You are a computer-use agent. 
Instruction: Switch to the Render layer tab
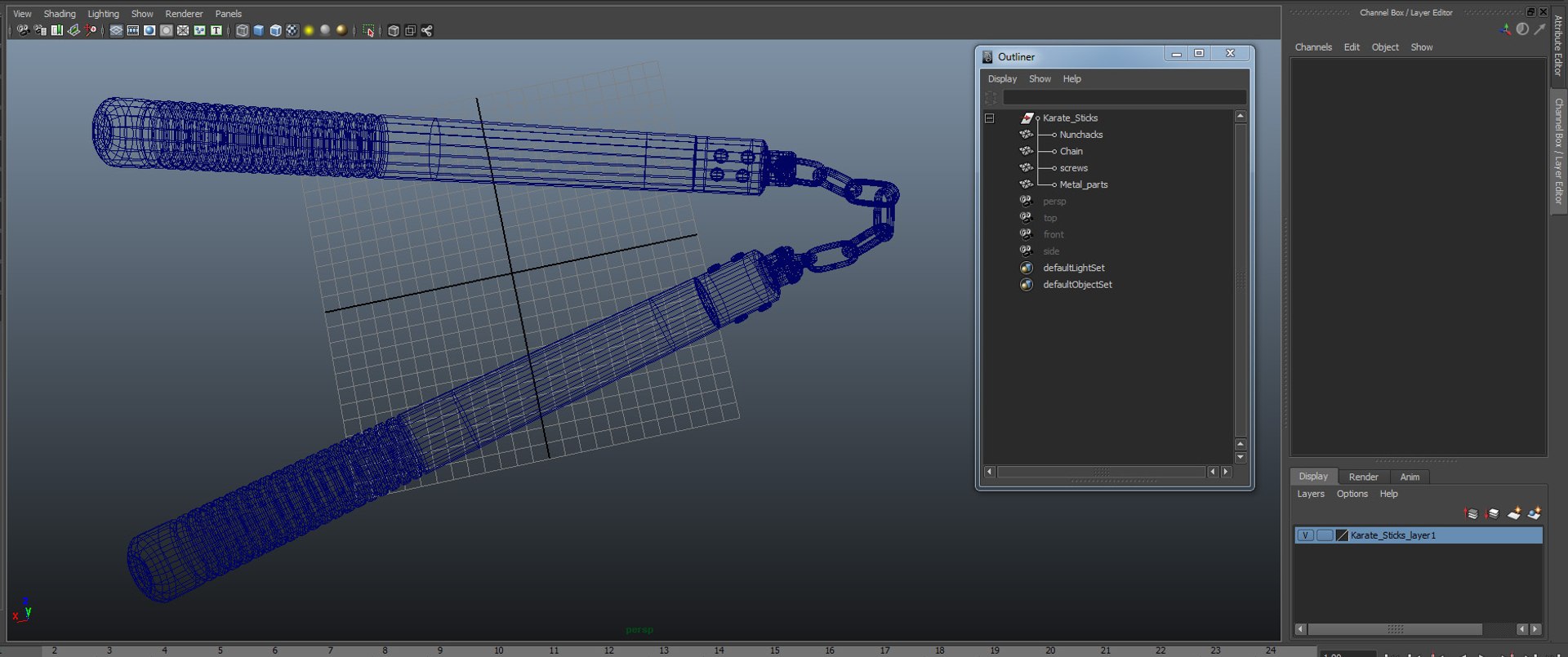pos(1363,477)
